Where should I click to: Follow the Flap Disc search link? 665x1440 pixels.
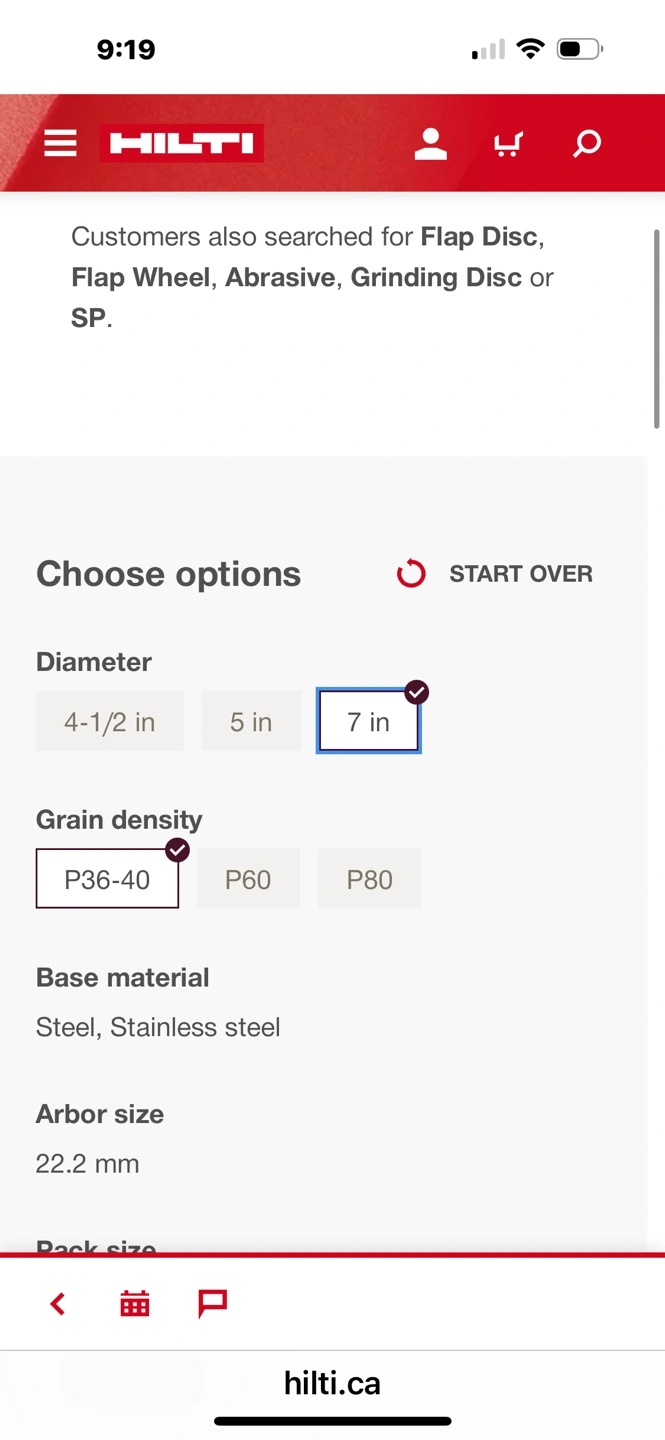pos(480,237)
